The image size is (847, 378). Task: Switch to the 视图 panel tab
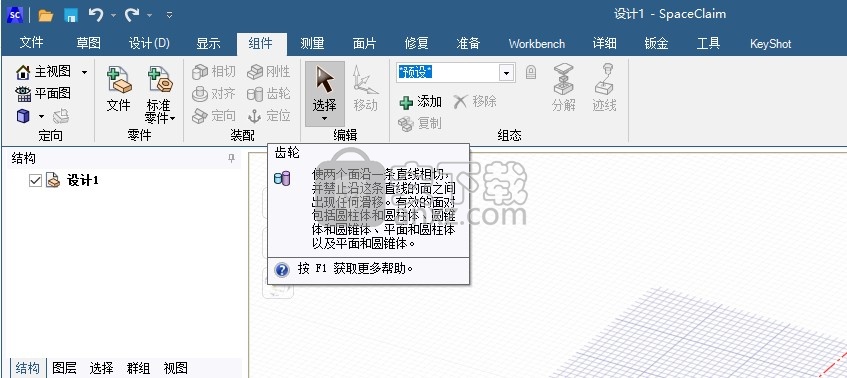pyautogui.click(x=175, y=368)
